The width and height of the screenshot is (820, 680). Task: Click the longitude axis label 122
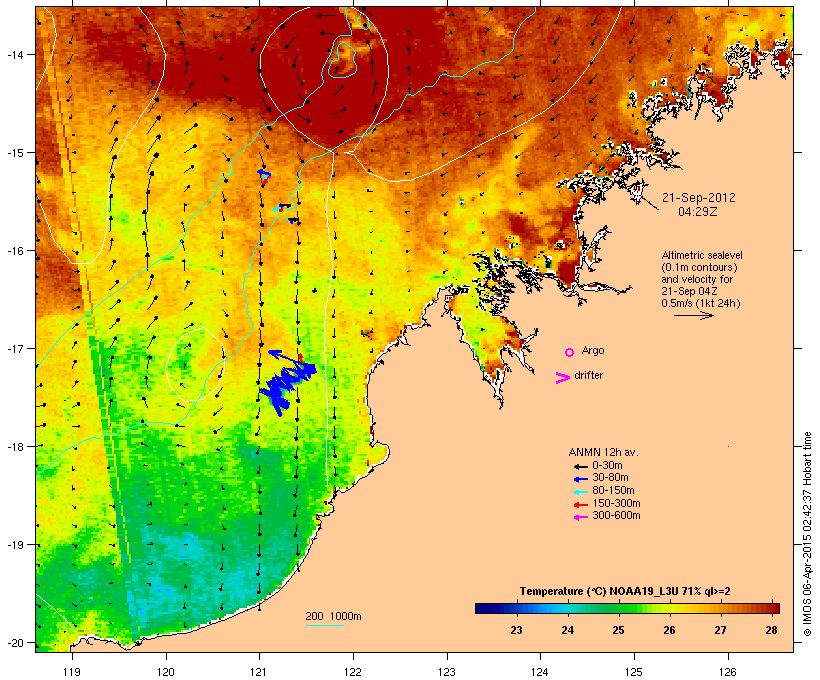click(353, 672)
